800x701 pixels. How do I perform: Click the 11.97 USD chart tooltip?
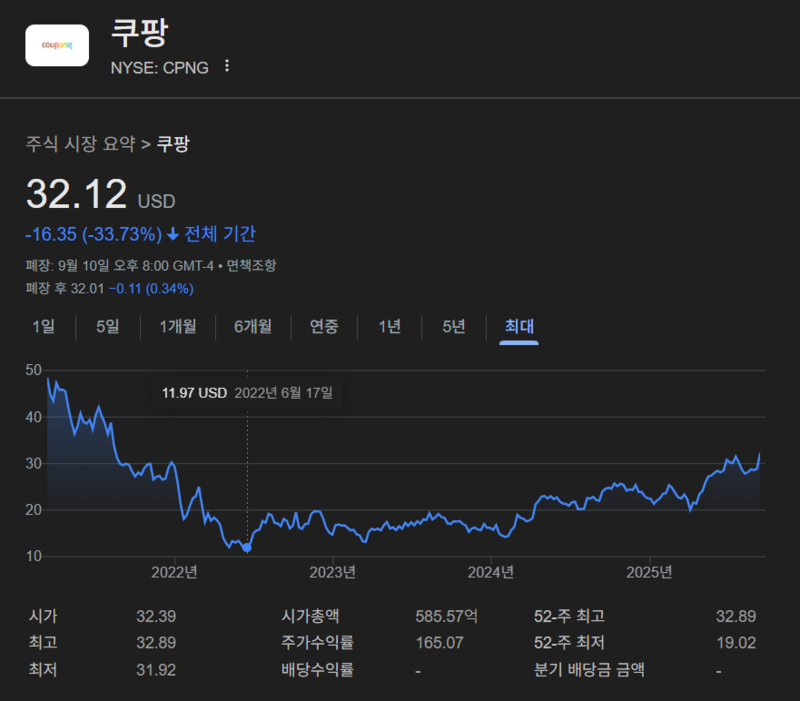pos(247,393)
